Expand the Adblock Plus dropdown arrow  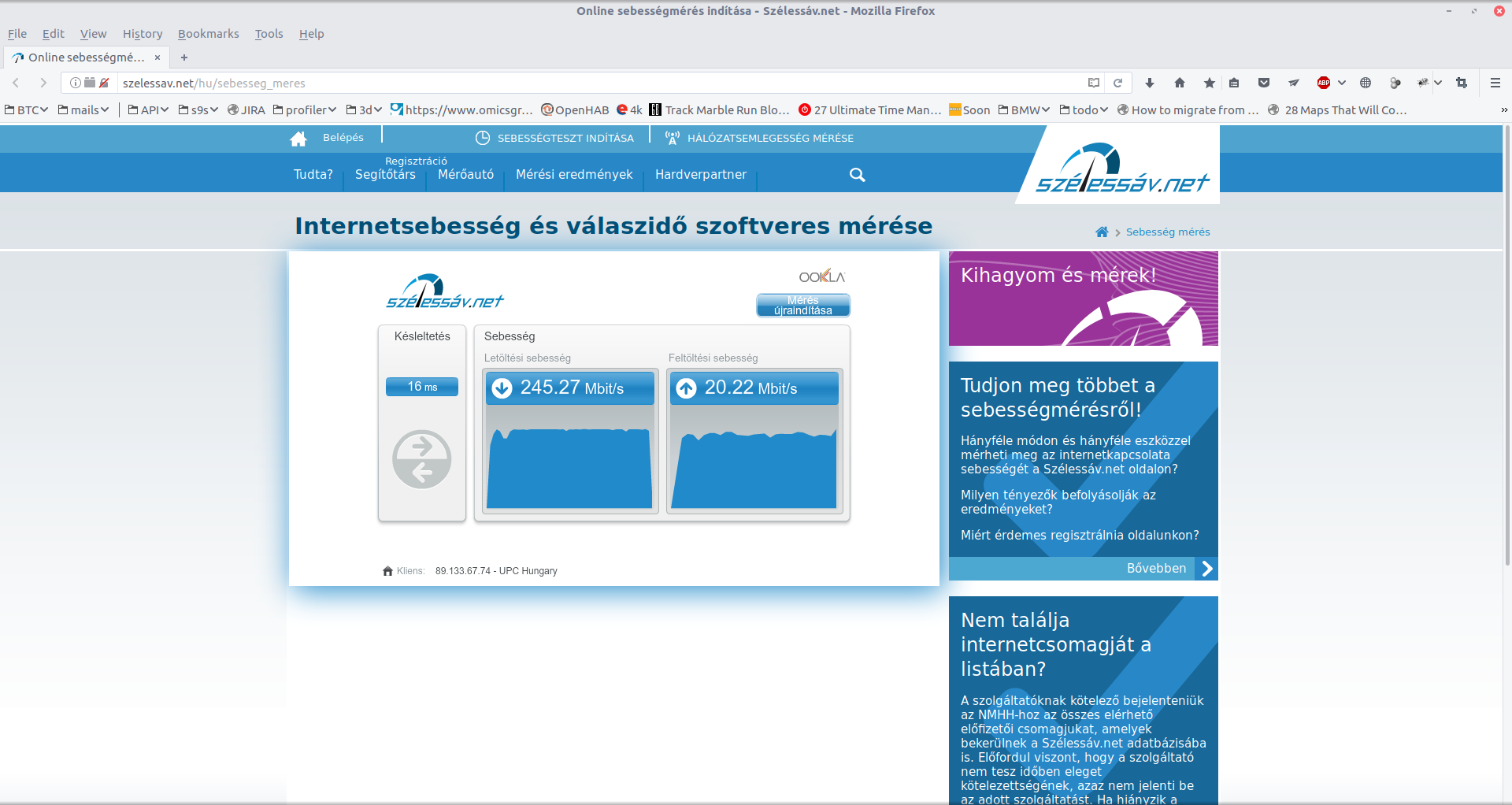tap(1342, 83)
